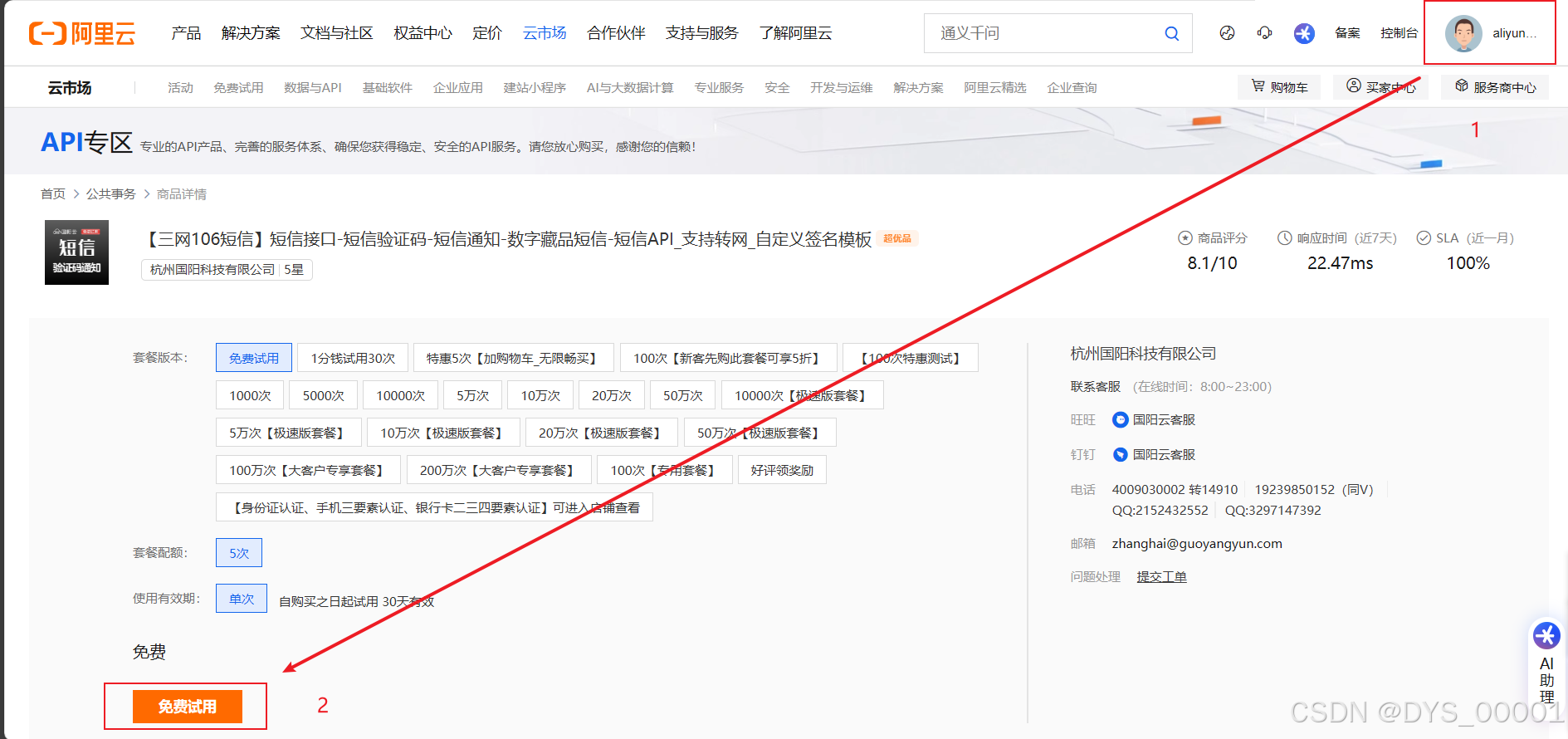Open the 解决方案 top menu
Screen dimensions: 1568x739
pyautogui.click(x=251, y=33)
